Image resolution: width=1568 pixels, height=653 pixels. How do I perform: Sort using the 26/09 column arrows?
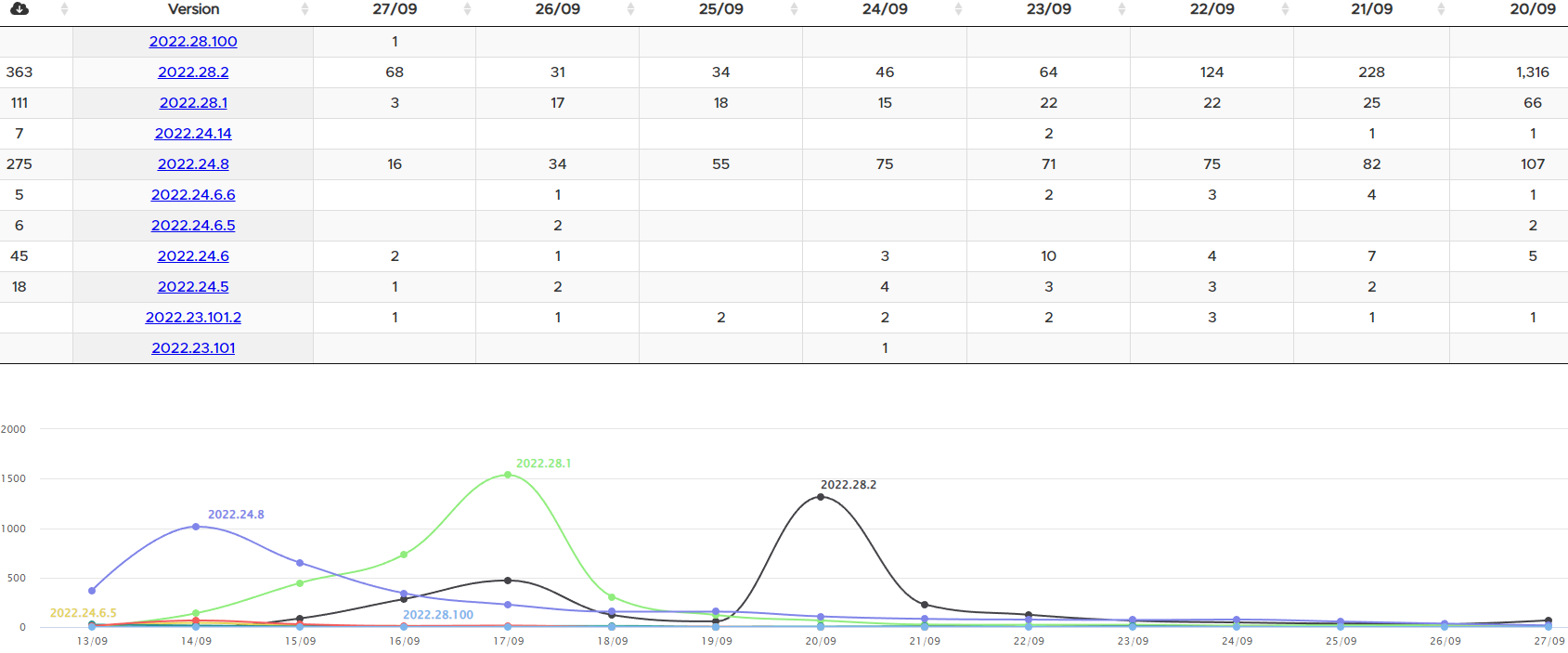(630, 9)
